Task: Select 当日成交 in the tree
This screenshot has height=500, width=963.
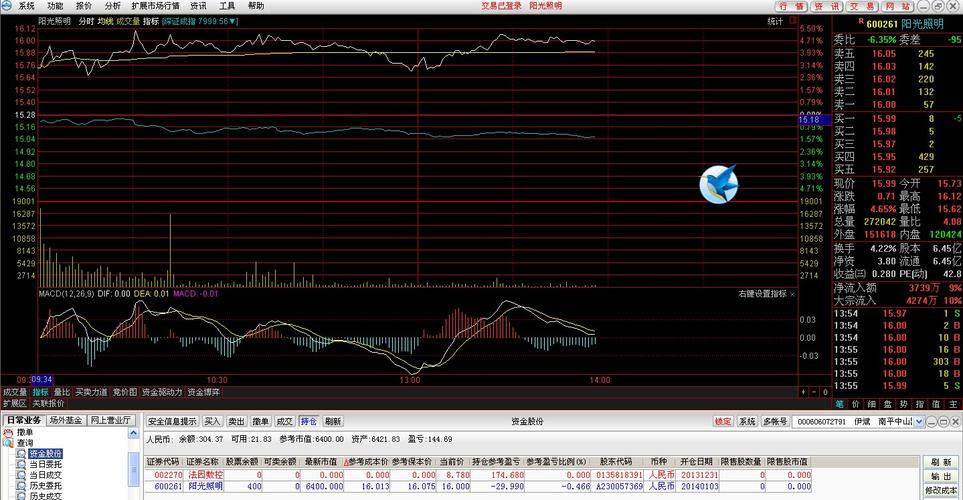Action: pyautogui.click(x=45, y=475)
